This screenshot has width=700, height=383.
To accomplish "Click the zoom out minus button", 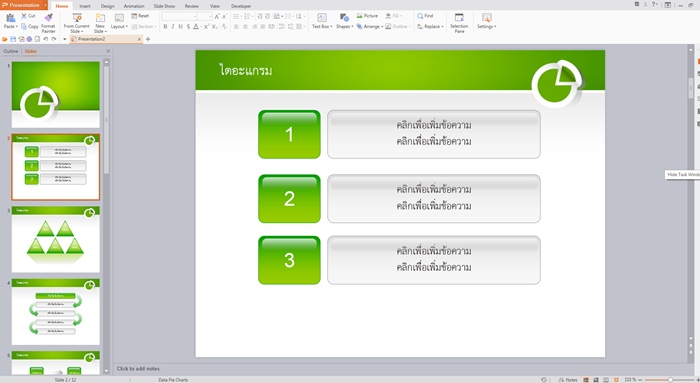I will coord(640,380).
